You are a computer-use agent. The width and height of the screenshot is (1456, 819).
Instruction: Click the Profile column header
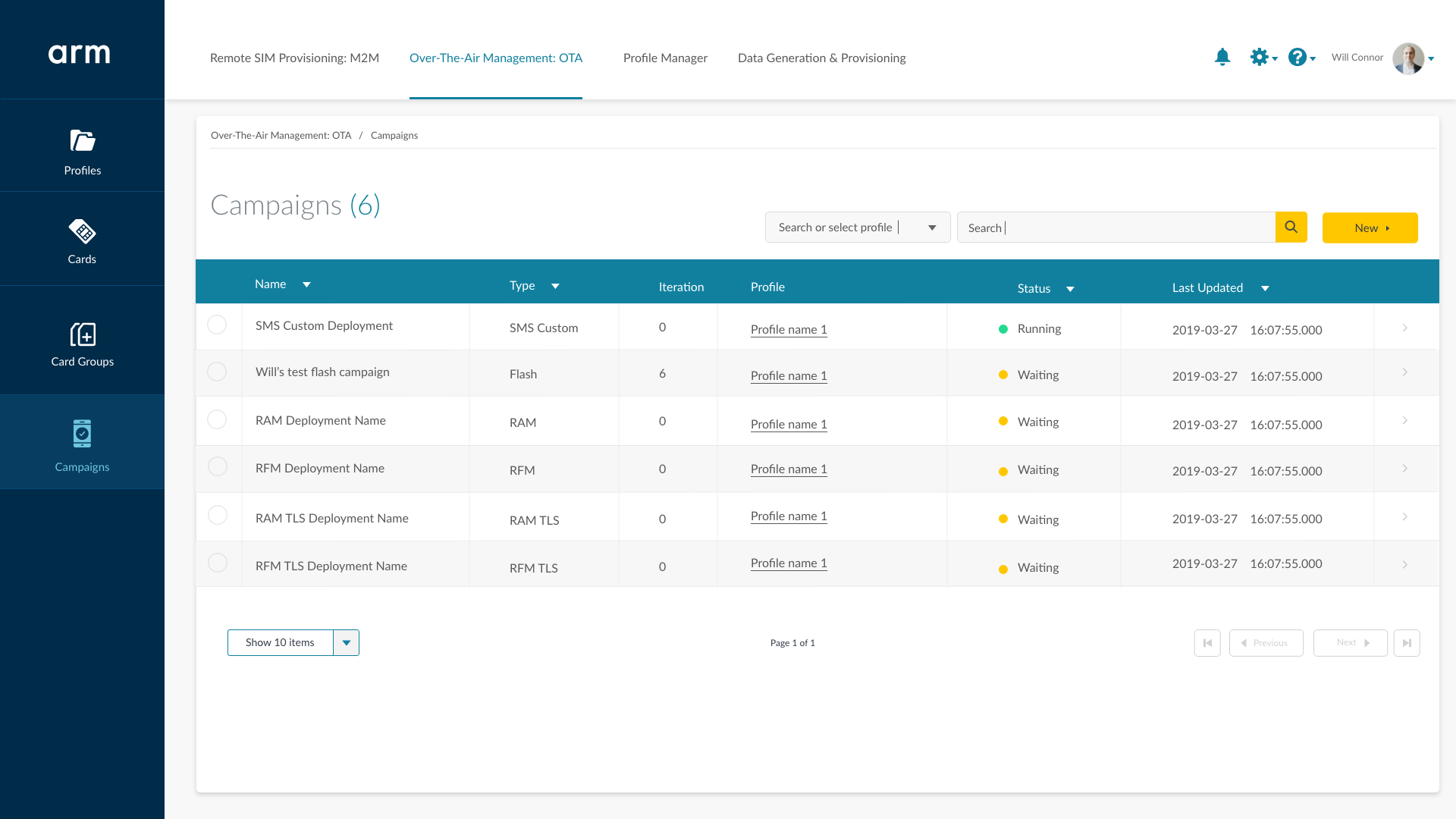tap(767, 287)
